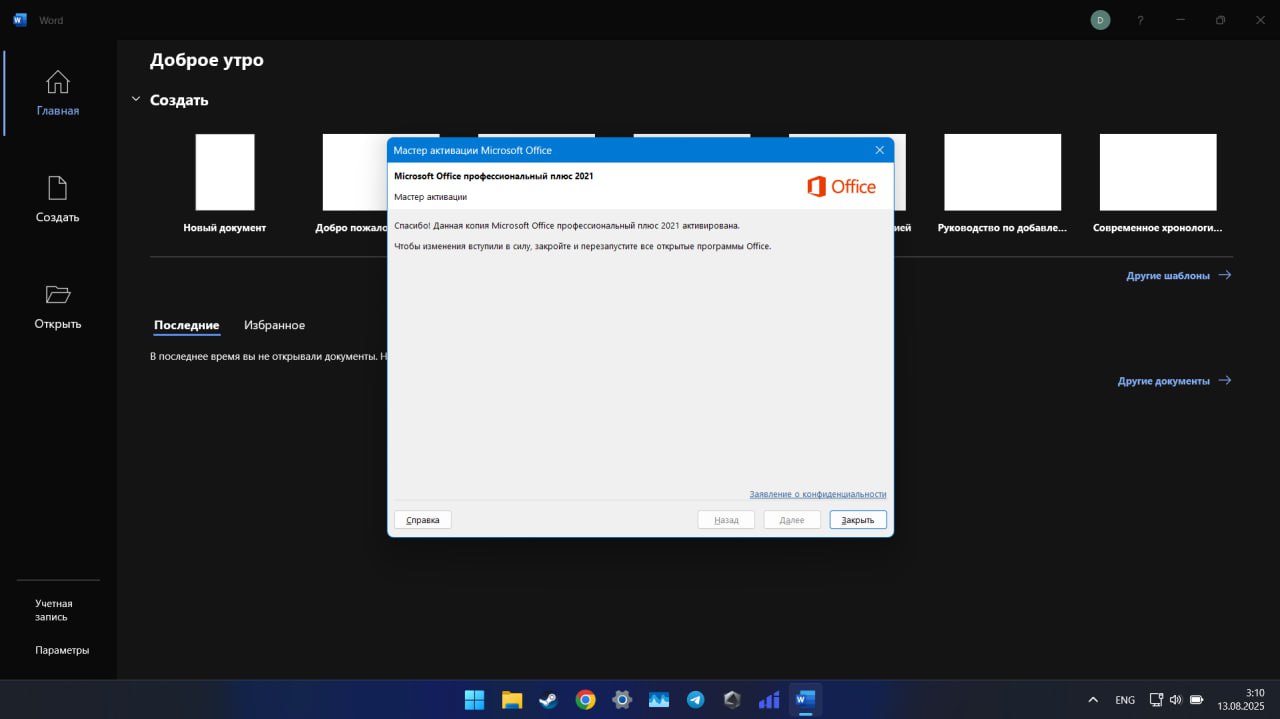The height and width of the screenshot is (719, 1280).
Task: Select the Новый документ blank template thumbnail
Action: (225, 172)
